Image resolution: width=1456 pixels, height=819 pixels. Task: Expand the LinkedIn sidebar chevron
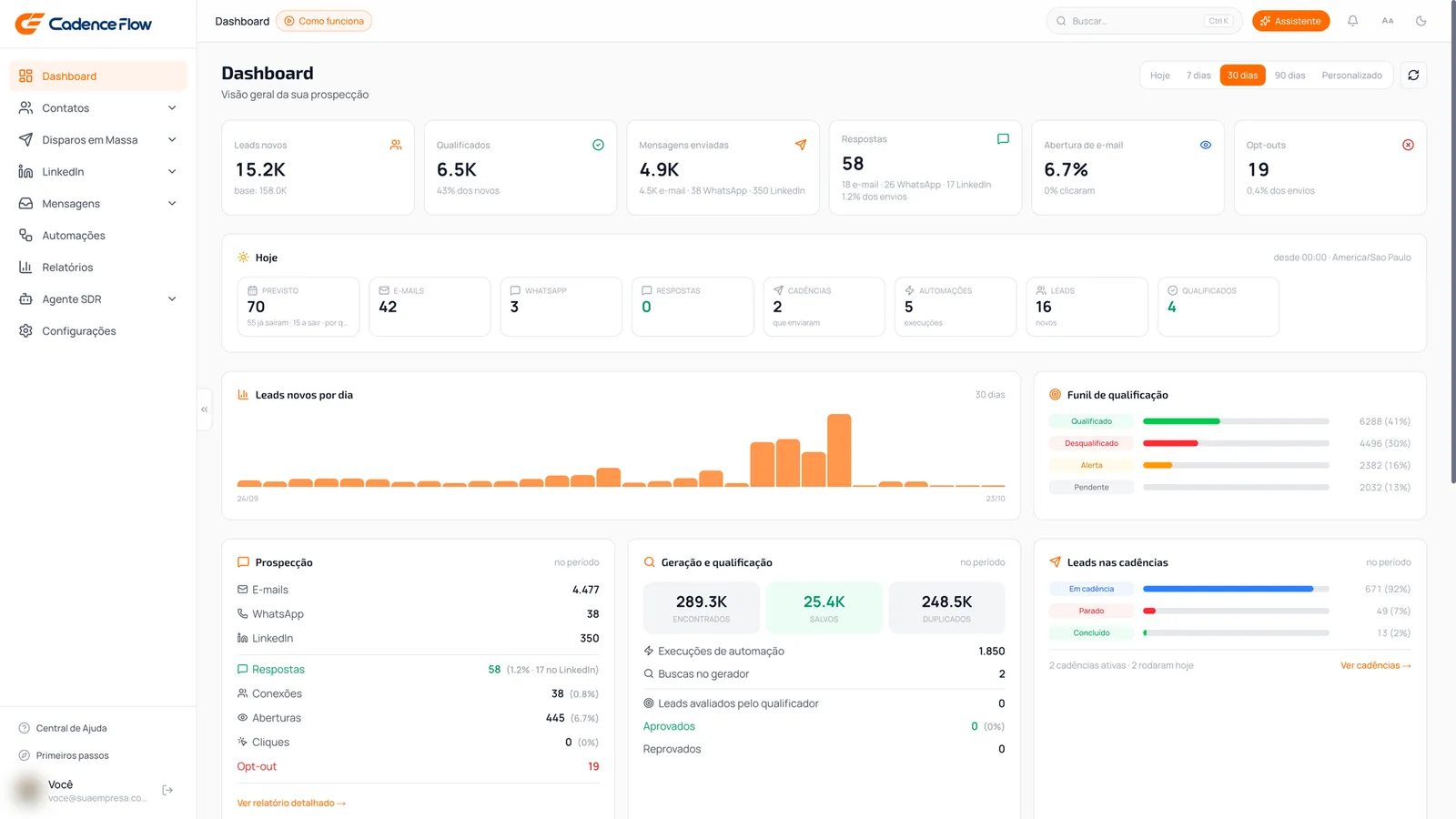click(x=172, y=172)
